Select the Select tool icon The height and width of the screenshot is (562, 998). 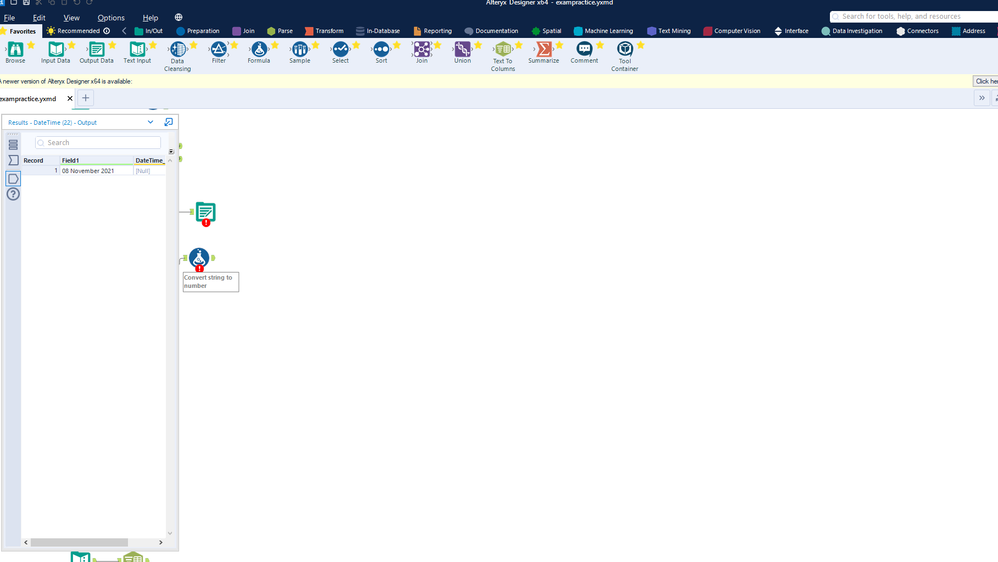(341, 50)
